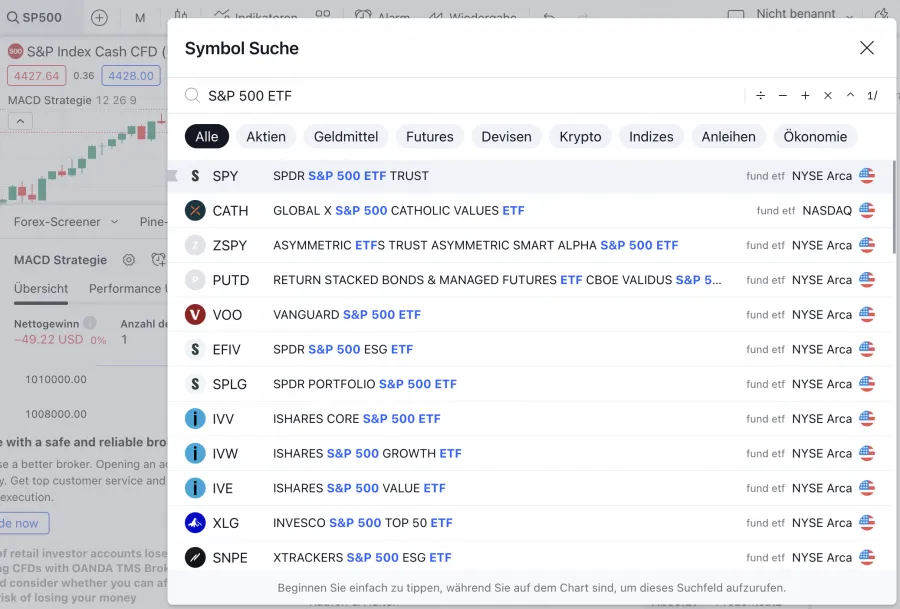The image size is (900, 609).
Task: Click the power caret operator icon
Action: (x=850, y=96)
